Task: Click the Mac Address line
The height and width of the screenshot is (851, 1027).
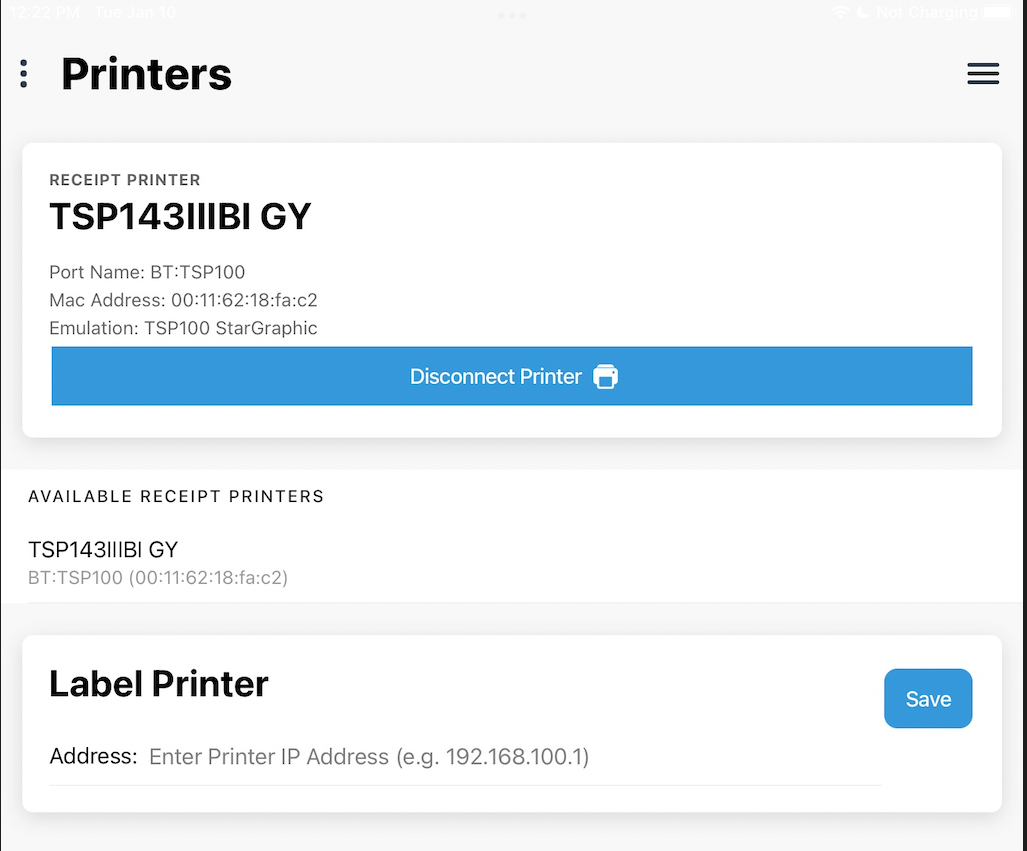Action: pos(183,300)
